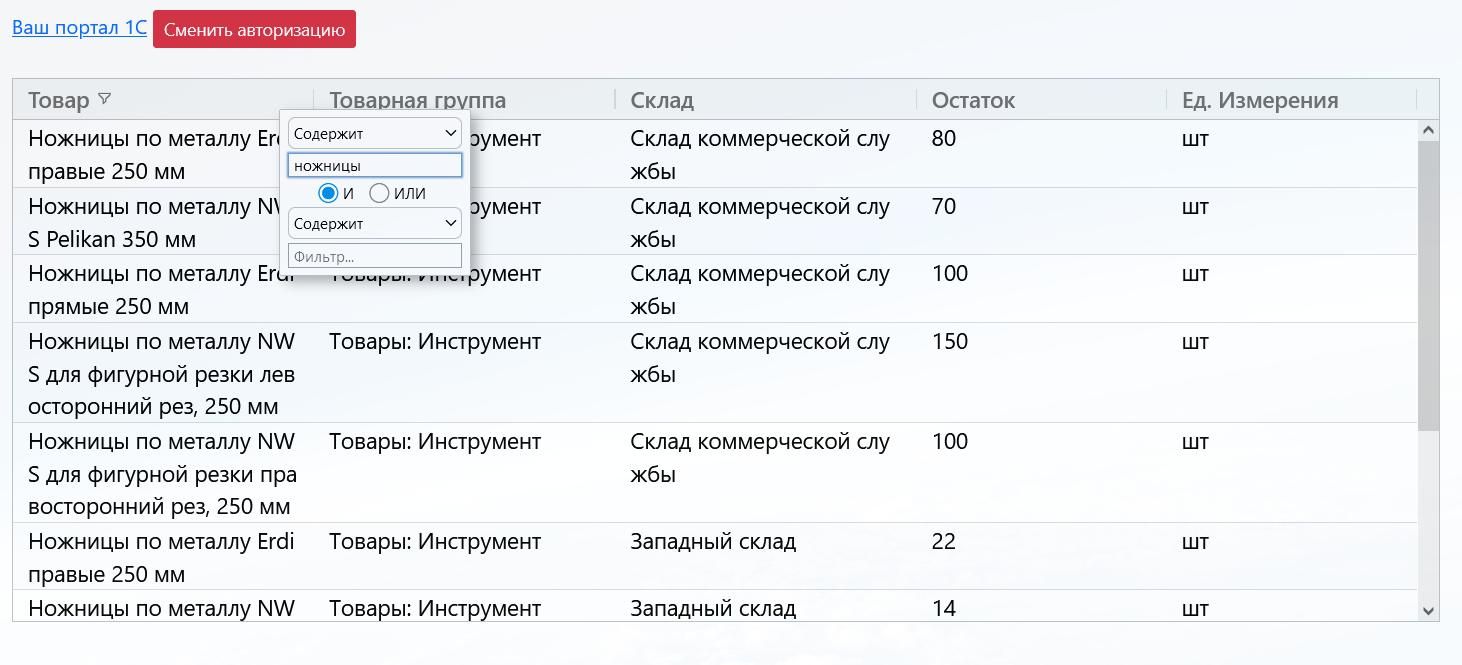Click the Склад column header
The height and width of the screenshot is (665, 1462).
pyautogui.click(x=662, y=100)
